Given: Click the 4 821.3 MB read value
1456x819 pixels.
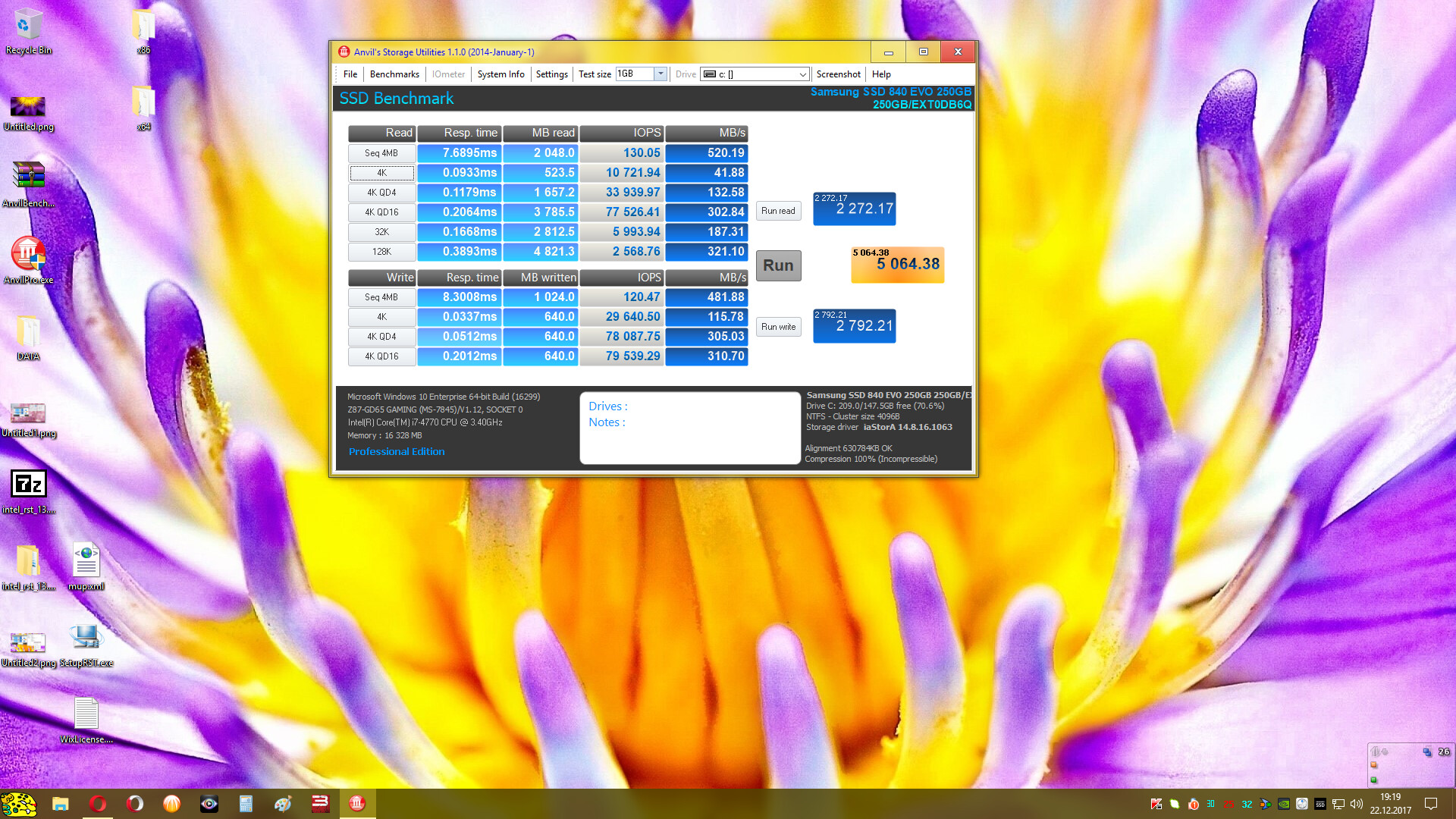Looking at the screenshot, I should pyautogui.click(x=540, y=252).
